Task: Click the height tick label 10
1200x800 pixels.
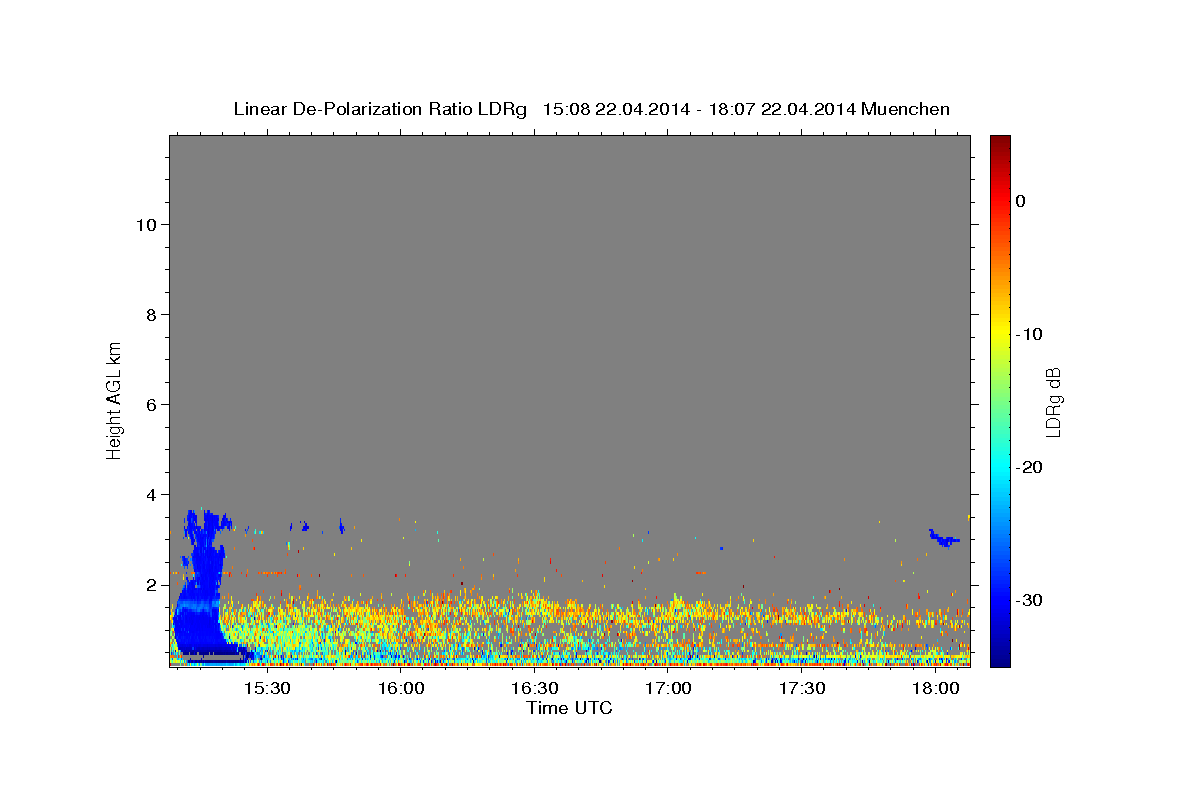Action: tap(146, 225)
